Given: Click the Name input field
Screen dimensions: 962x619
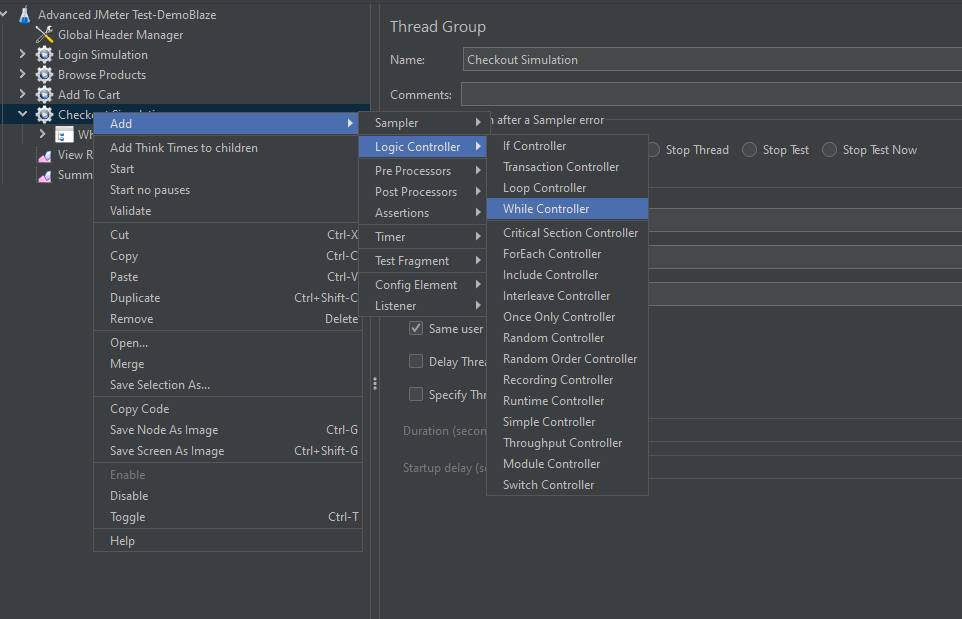Looking at the screenshot, I should (712, 60).
